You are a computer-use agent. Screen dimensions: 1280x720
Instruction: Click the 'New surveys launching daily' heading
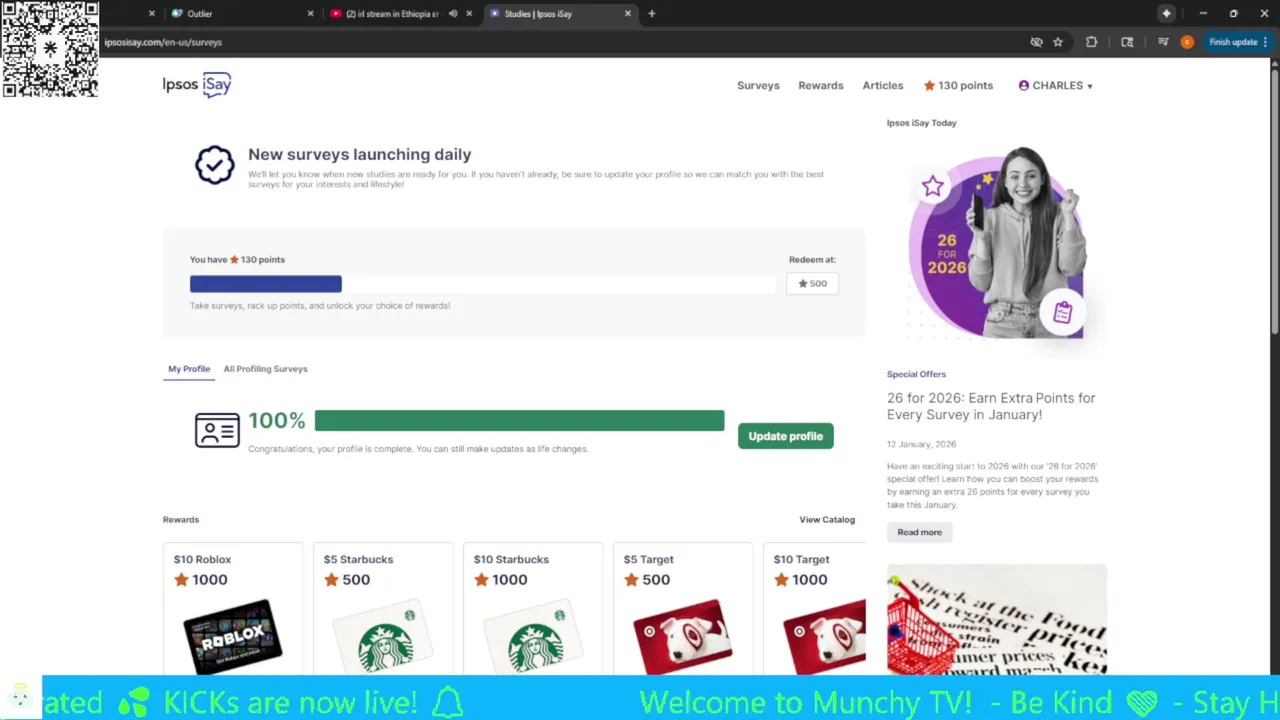coord(359,155)
